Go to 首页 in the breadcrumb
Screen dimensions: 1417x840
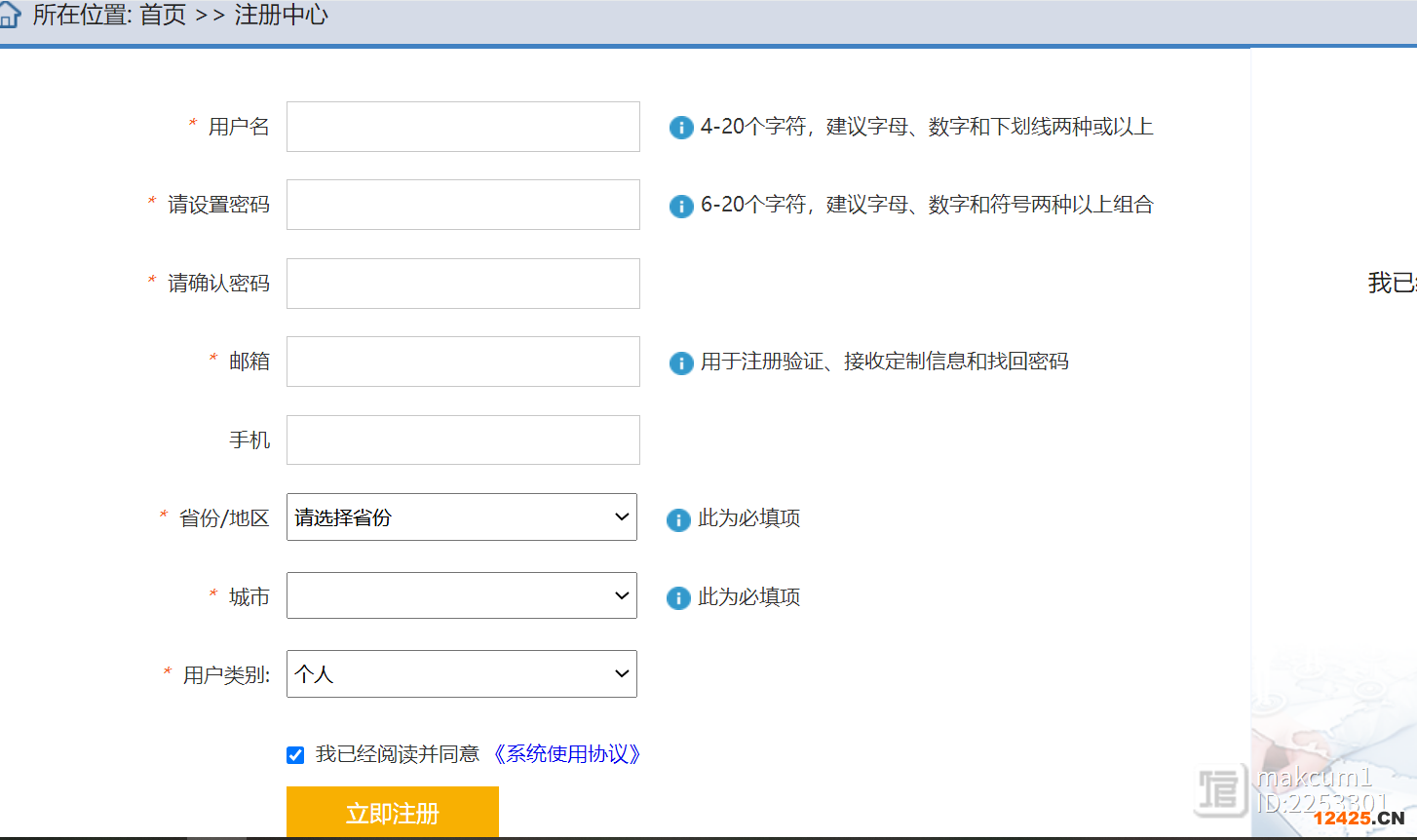point(163,16)
